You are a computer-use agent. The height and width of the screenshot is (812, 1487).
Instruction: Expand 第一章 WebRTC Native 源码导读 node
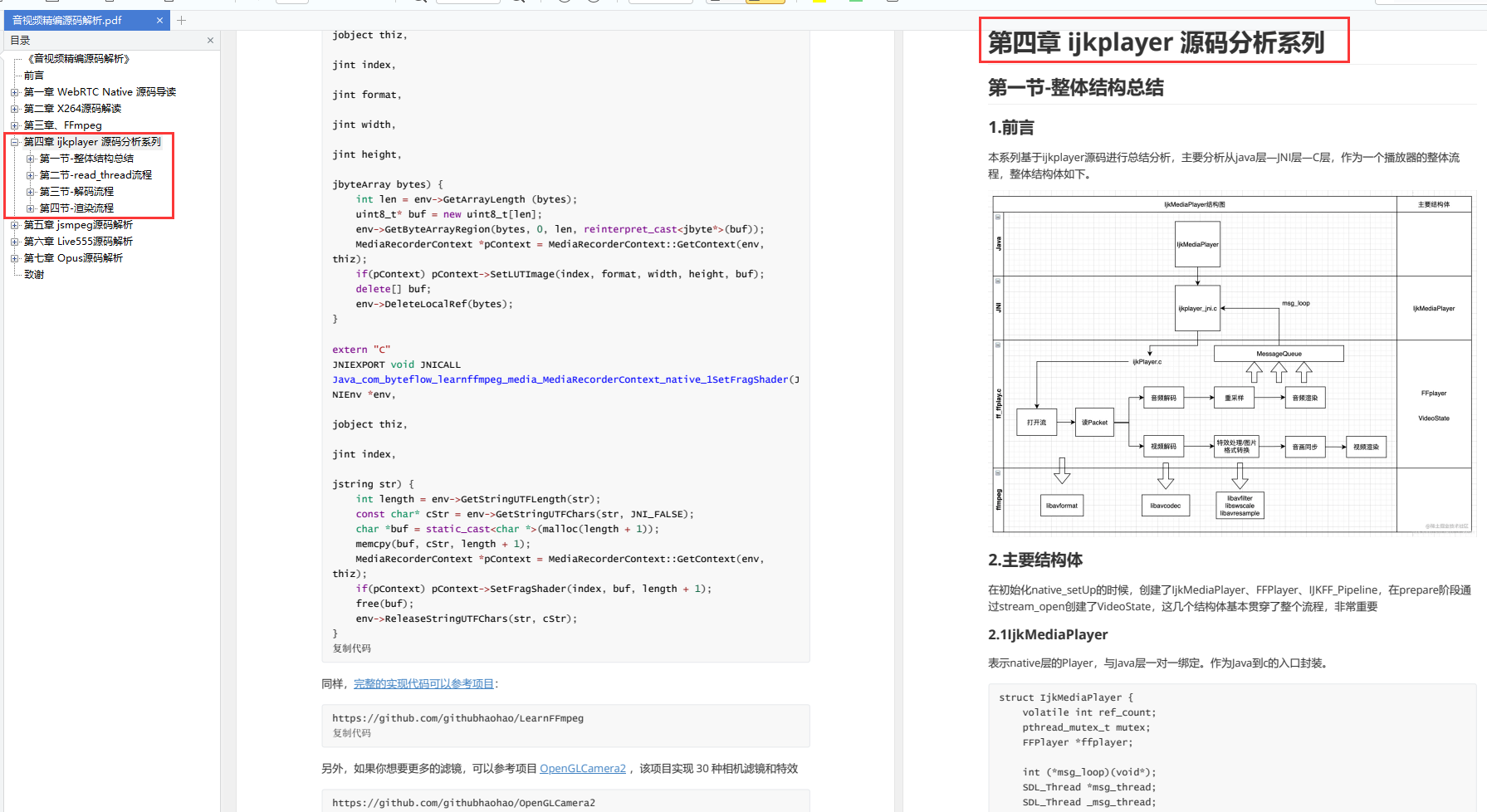[x=14, y=92]
